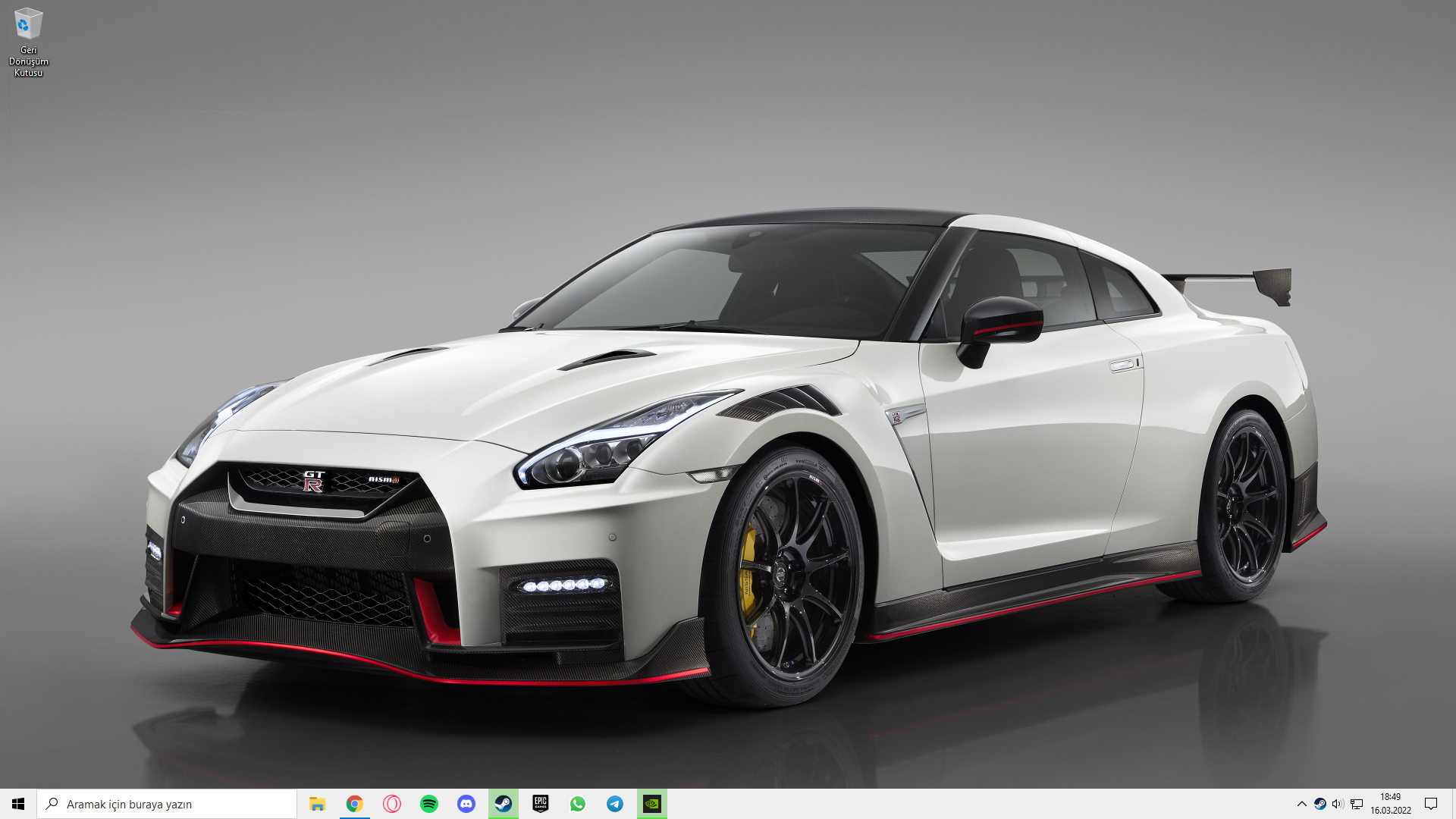Screen dimensions: 1456x819
Task: Open Spotify from the taskbar
Action: [428, 804]
